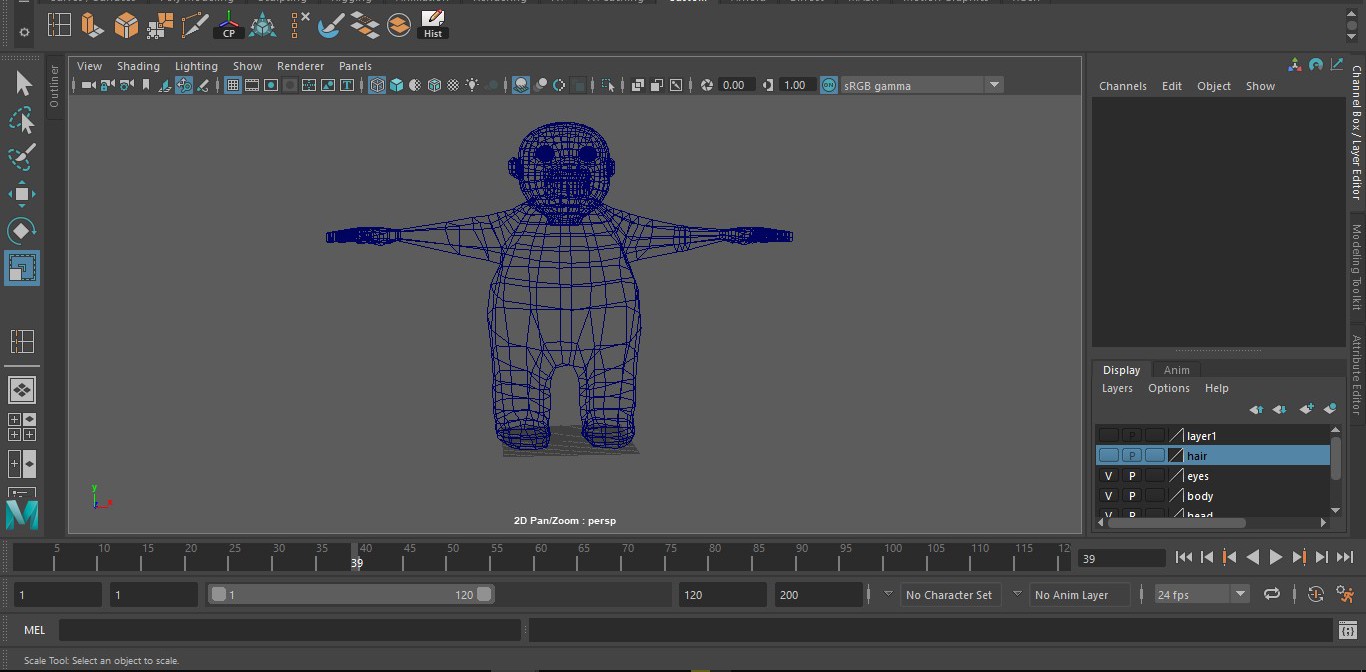Screen dimensions: 1366x672
Task: Click the Center Pivot (CP) shelf icon
Action: pyautogui.click(x=229, y=25)
